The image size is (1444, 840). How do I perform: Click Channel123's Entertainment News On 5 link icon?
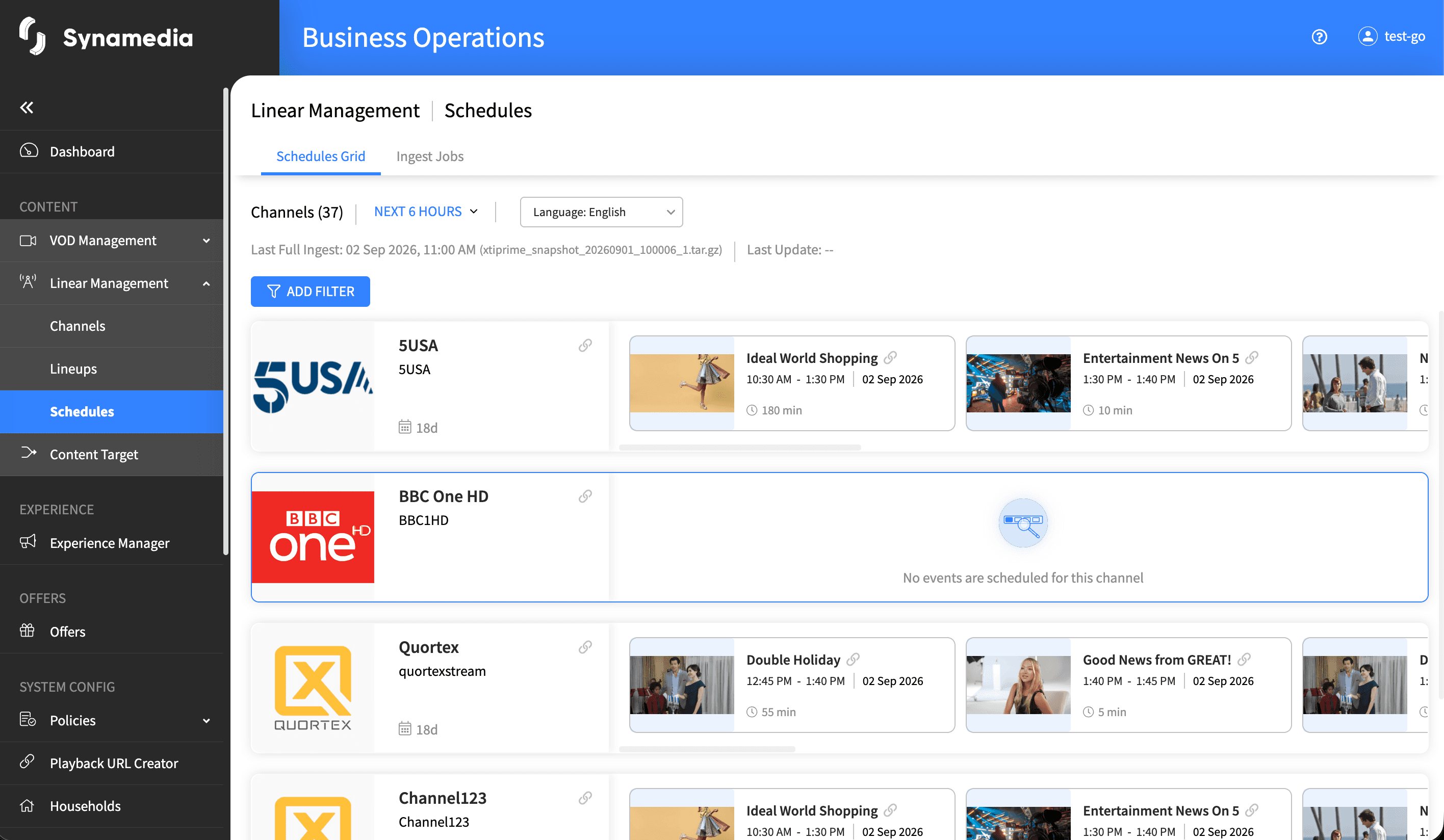(1252, 810)
